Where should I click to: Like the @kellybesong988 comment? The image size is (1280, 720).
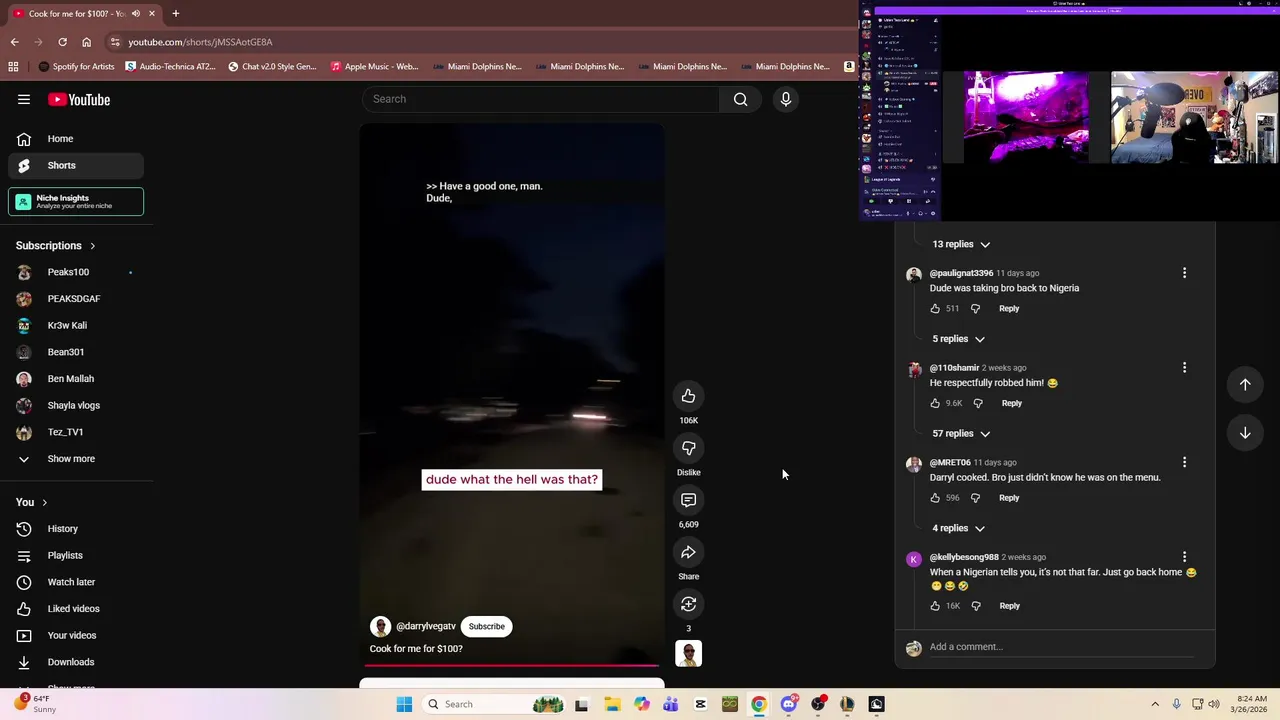pos(935,606)
